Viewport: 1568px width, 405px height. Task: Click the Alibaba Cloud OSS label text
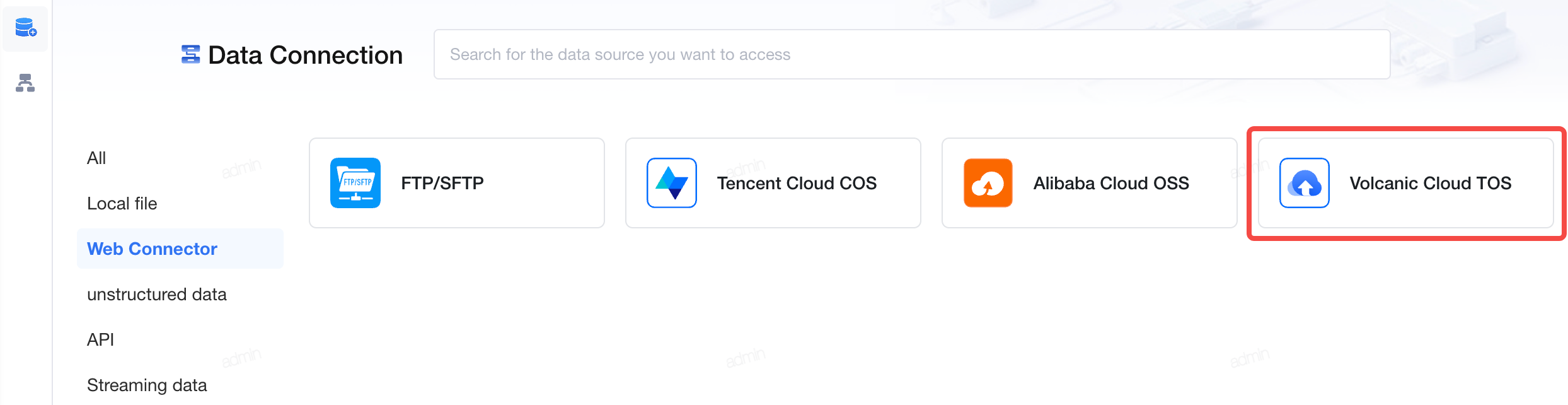[1111, 183]
